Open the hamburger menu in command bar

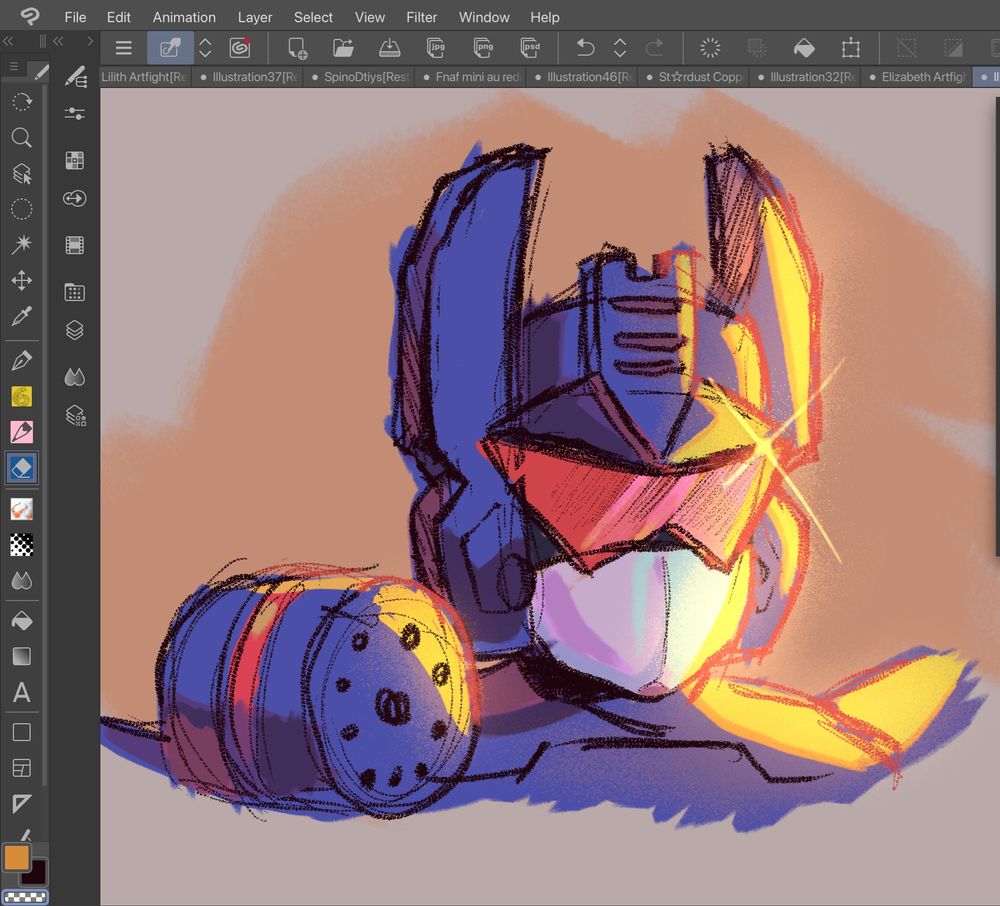(124, 48)
